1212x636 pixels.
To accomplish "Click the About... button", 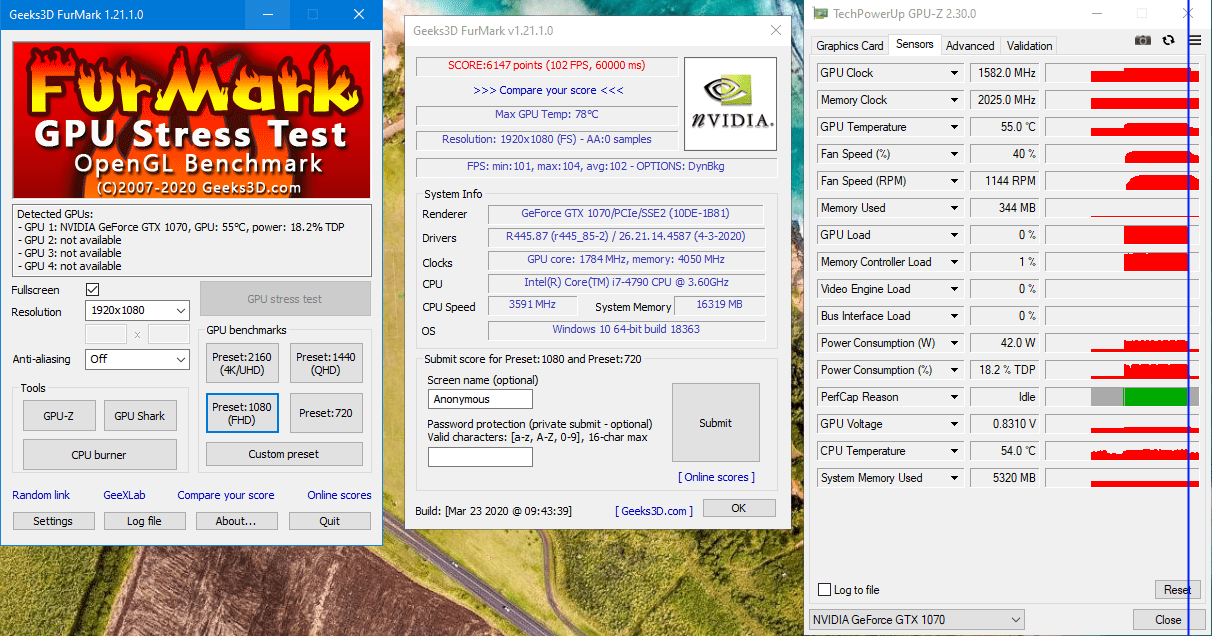I will click(x=236, y=521).
